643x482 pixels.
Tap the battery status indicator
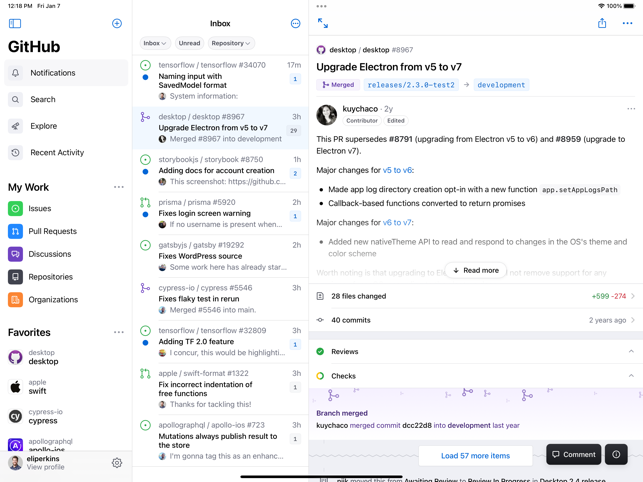pyautogui.click(x=629, y=6)
